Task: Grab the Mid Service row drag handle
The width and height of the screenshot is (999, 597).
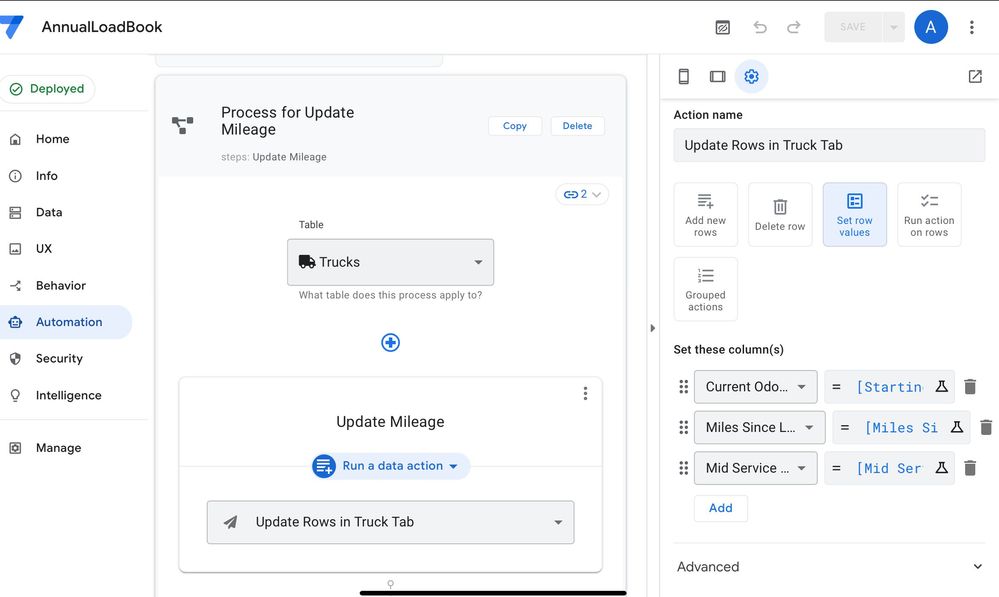Action: tap(684, 468)
